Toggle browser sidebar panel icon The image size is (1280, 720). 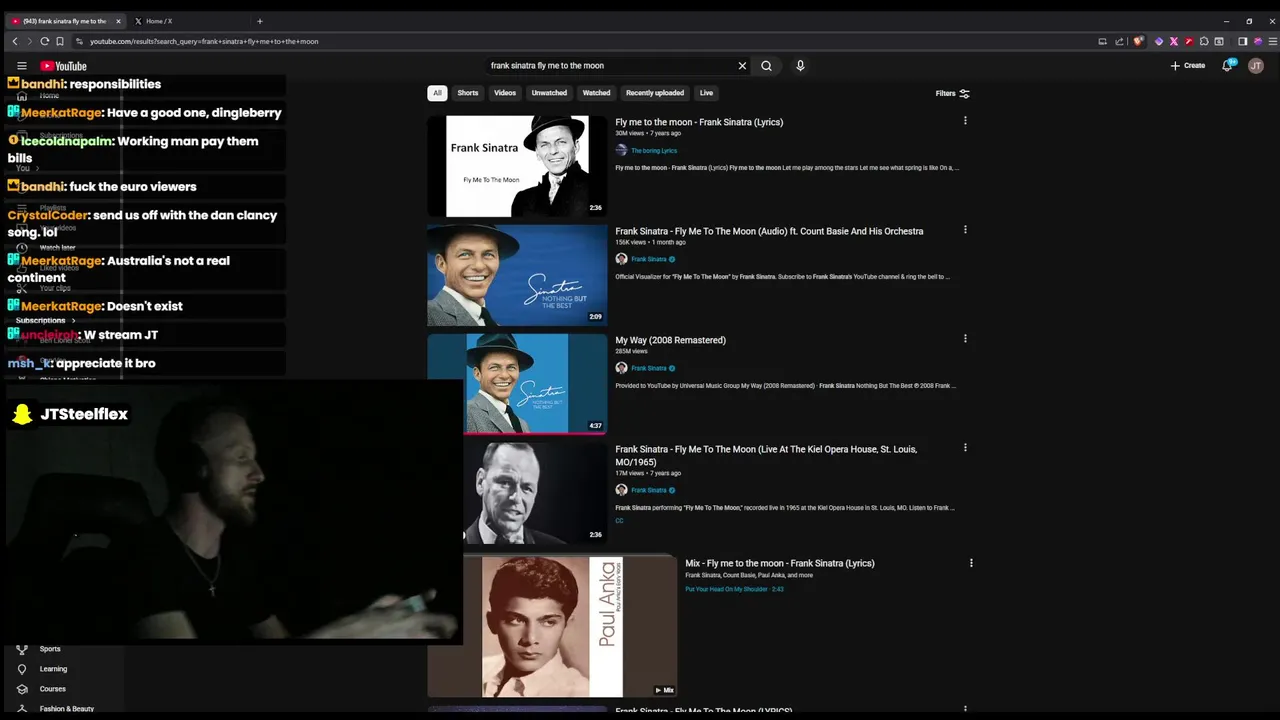(1242, 41)
